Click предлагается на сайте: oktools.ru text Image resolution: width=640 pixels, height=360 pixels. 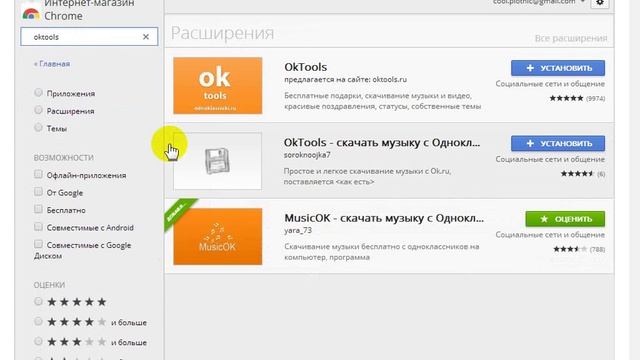pyautogui.click(x=345, y=80)
